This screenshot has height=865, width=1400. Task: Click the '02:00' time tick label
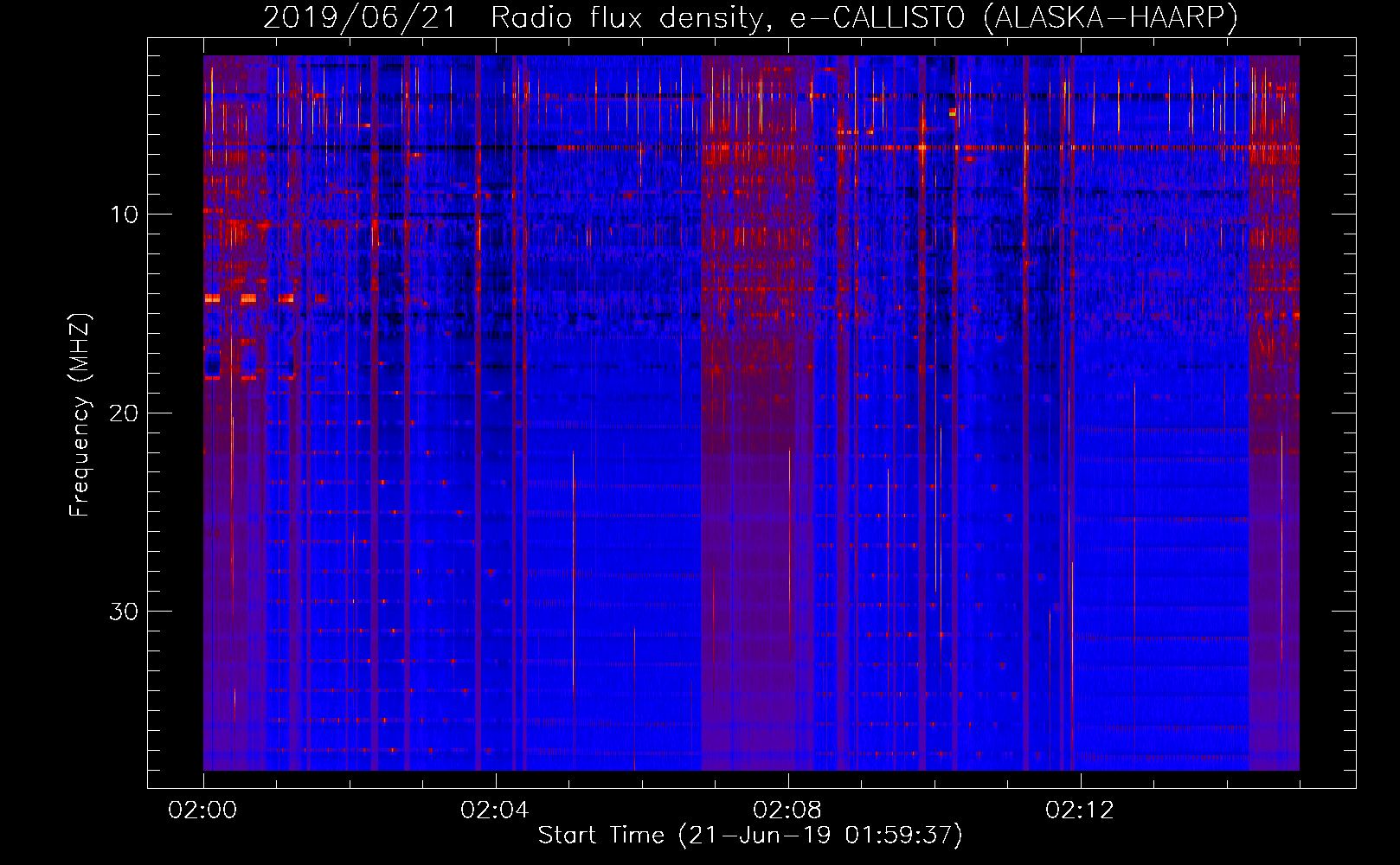coord(202,811)
